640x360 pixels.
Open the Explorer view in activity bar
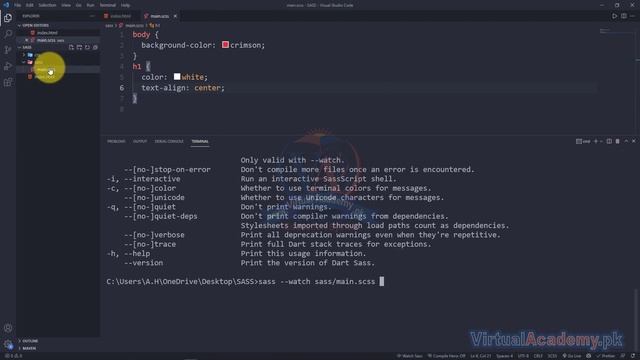[8, 18]
